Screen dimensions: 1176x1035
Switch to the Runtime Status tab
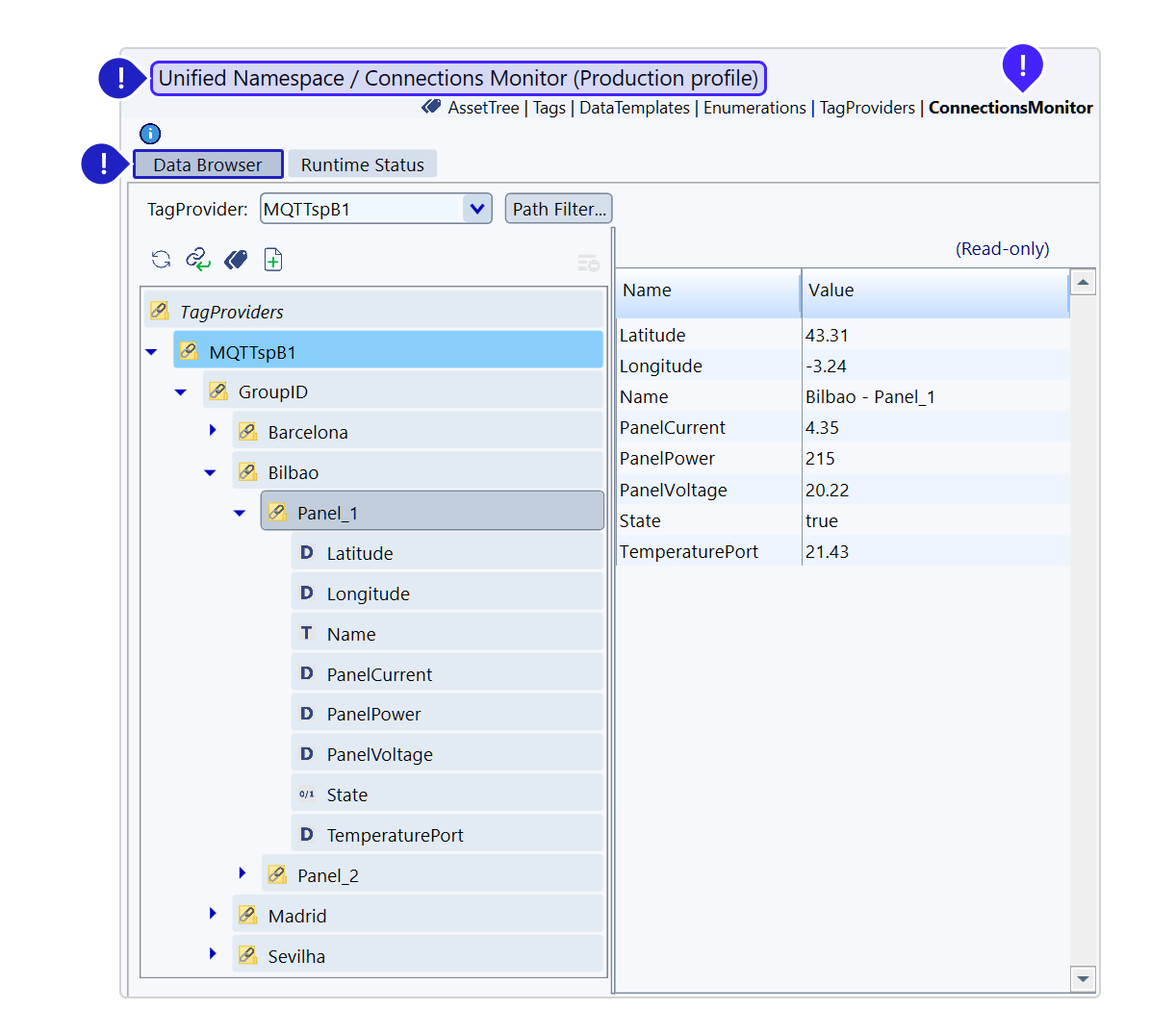coord(362,164)
